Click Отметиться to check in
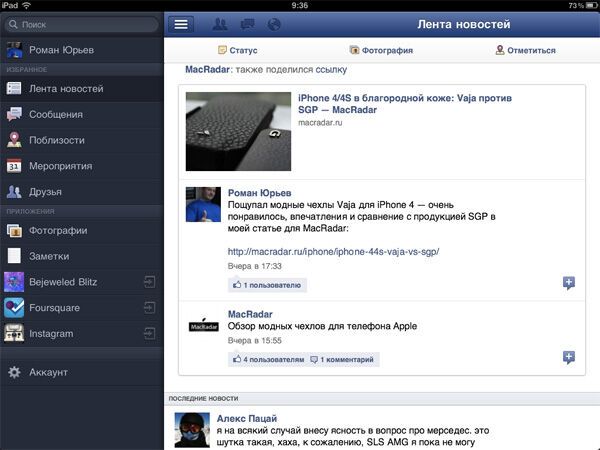This screenshot has width=600, height=450. pos(525,50)
